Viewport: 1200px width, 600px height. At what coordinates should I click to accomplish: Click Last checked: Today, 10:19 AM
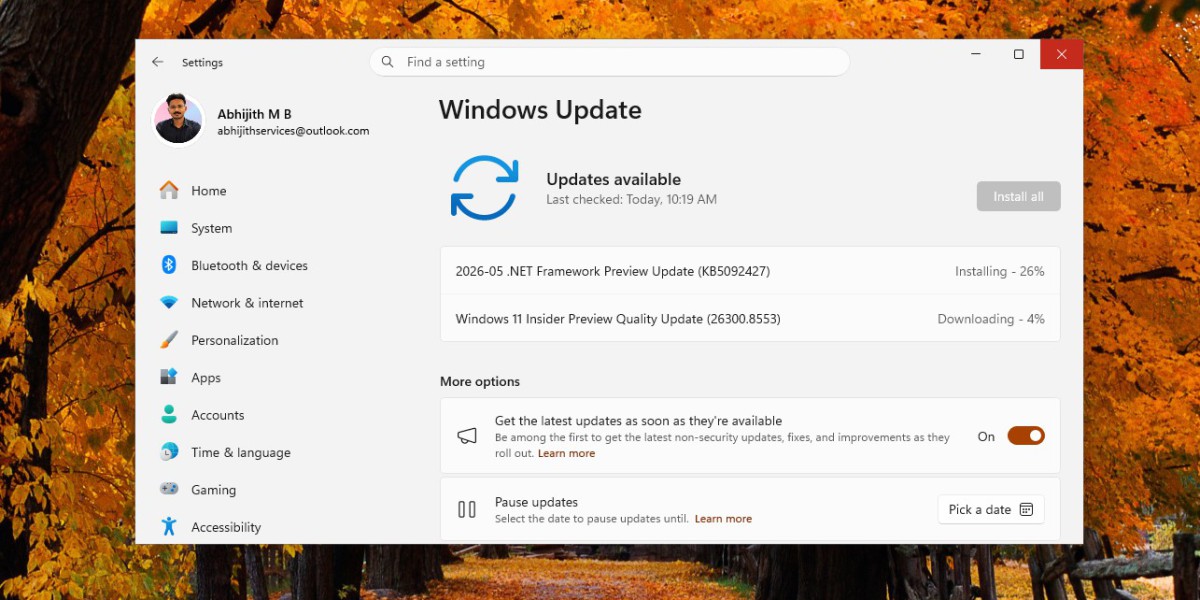pyautogui.click(x=631, y=200)
